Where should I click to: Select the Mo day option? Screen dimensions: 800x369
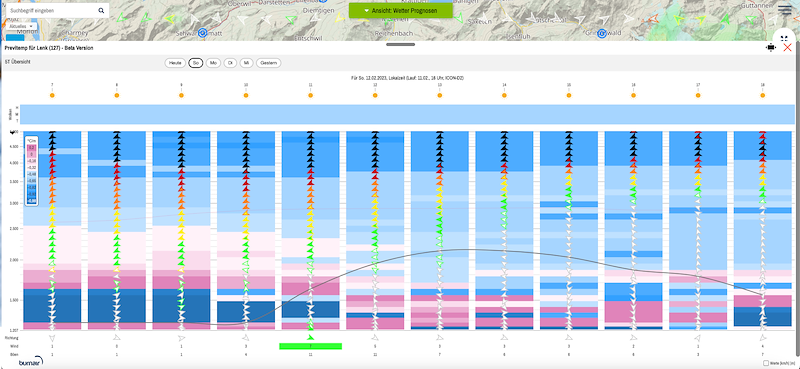point(213,63)
